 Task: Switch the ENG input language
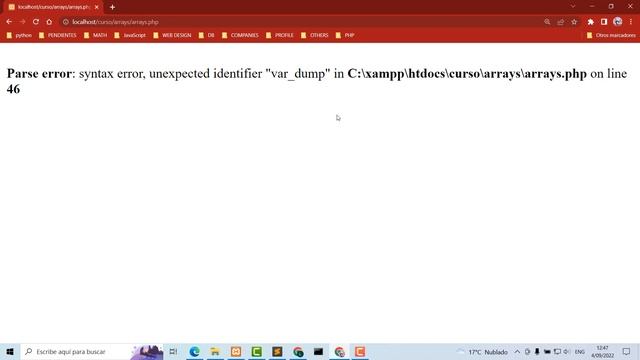[580, 352]
